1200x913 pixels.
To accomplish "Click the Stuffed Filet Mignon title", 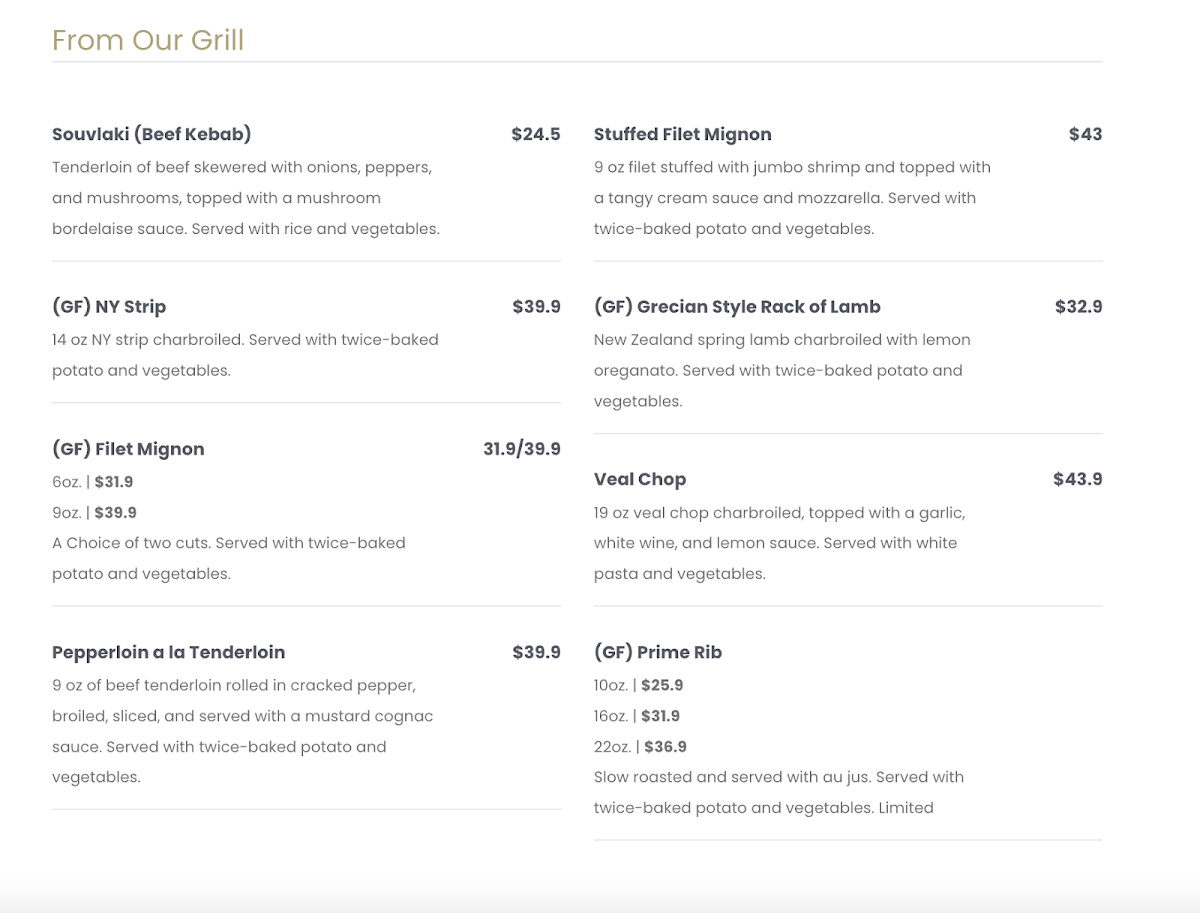I will [x=682, y=134].
